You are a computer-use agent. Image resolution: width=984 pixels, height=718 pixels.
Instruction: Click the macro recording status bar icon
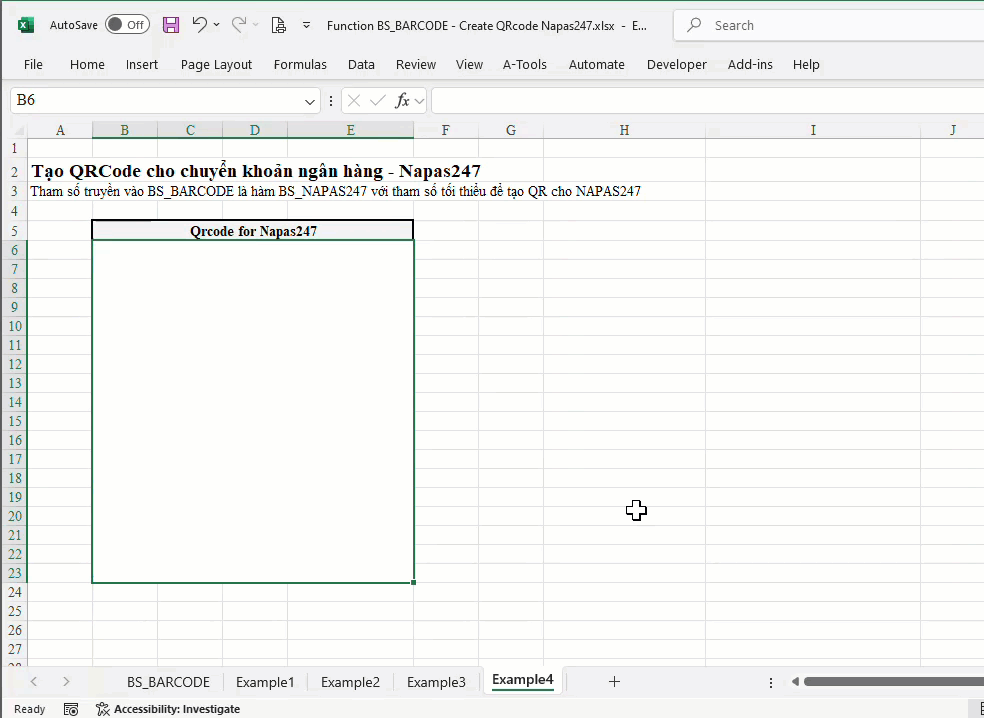tap(71, 709)
